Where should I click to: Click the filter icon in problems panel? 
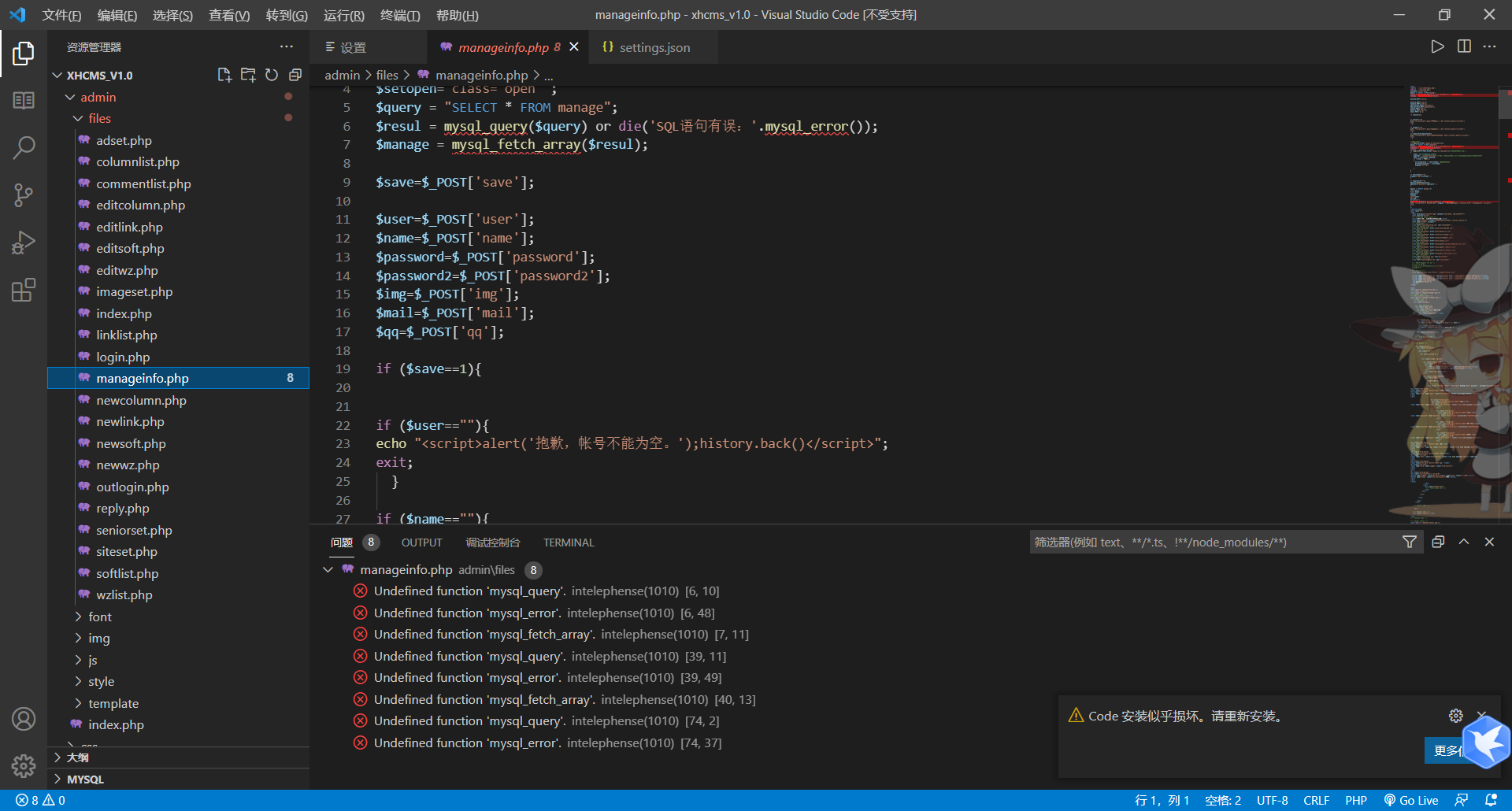tap(1410, 542)
